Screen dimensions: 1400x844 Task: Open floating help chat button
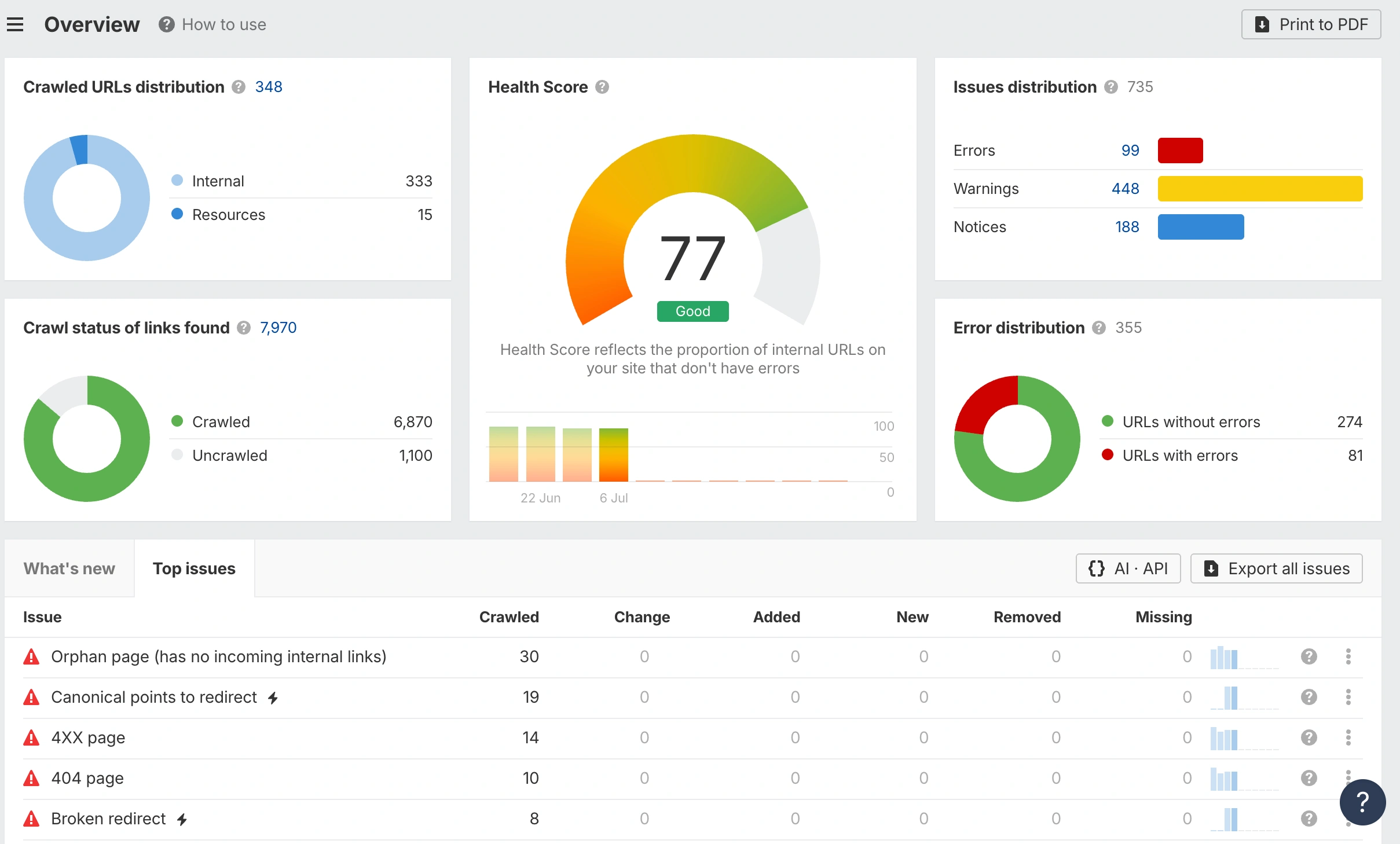[1362, 802]
